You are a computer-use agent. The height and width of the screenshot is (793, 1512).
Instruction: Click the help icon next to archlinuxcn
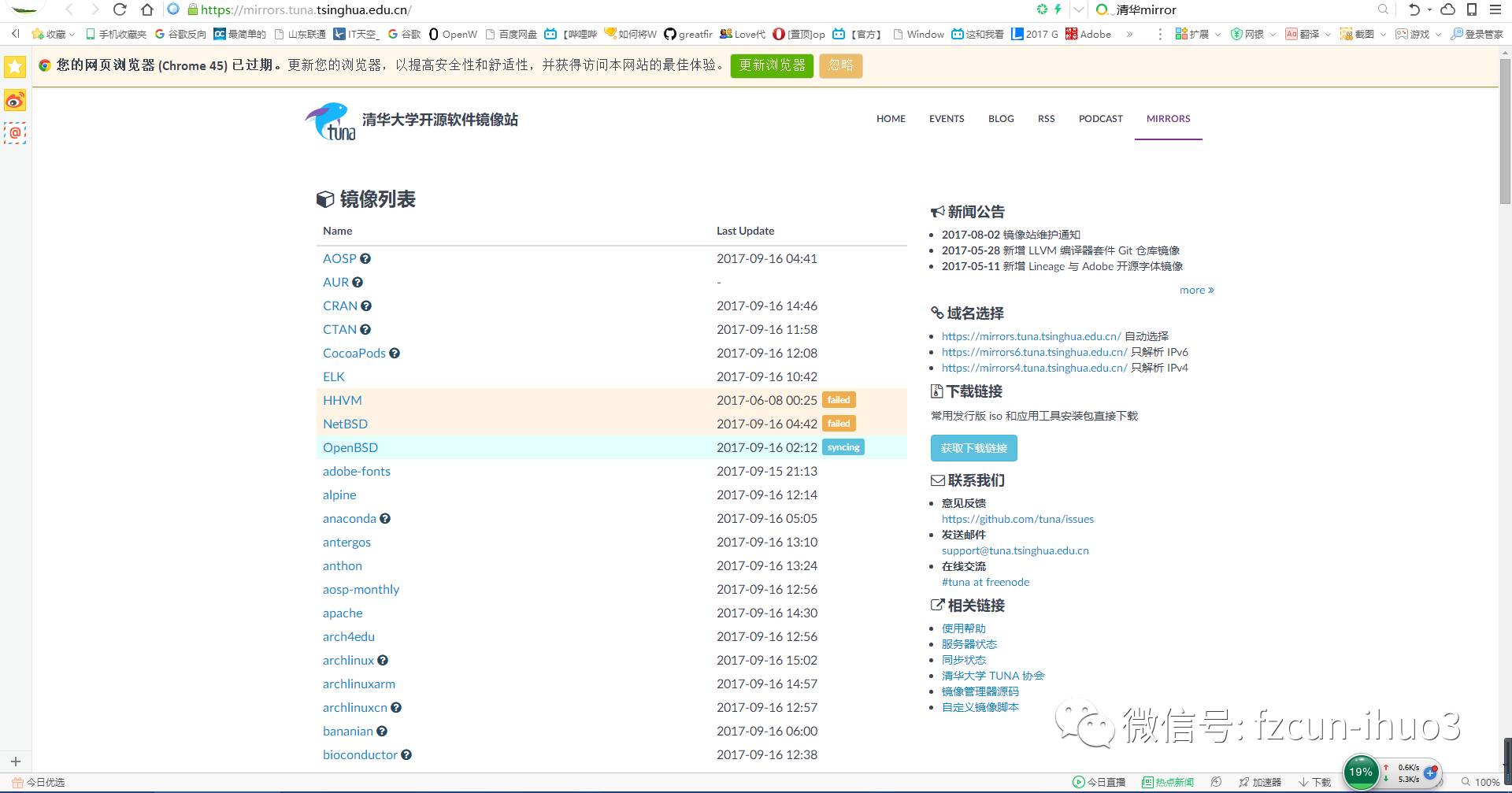click(396, 707)
